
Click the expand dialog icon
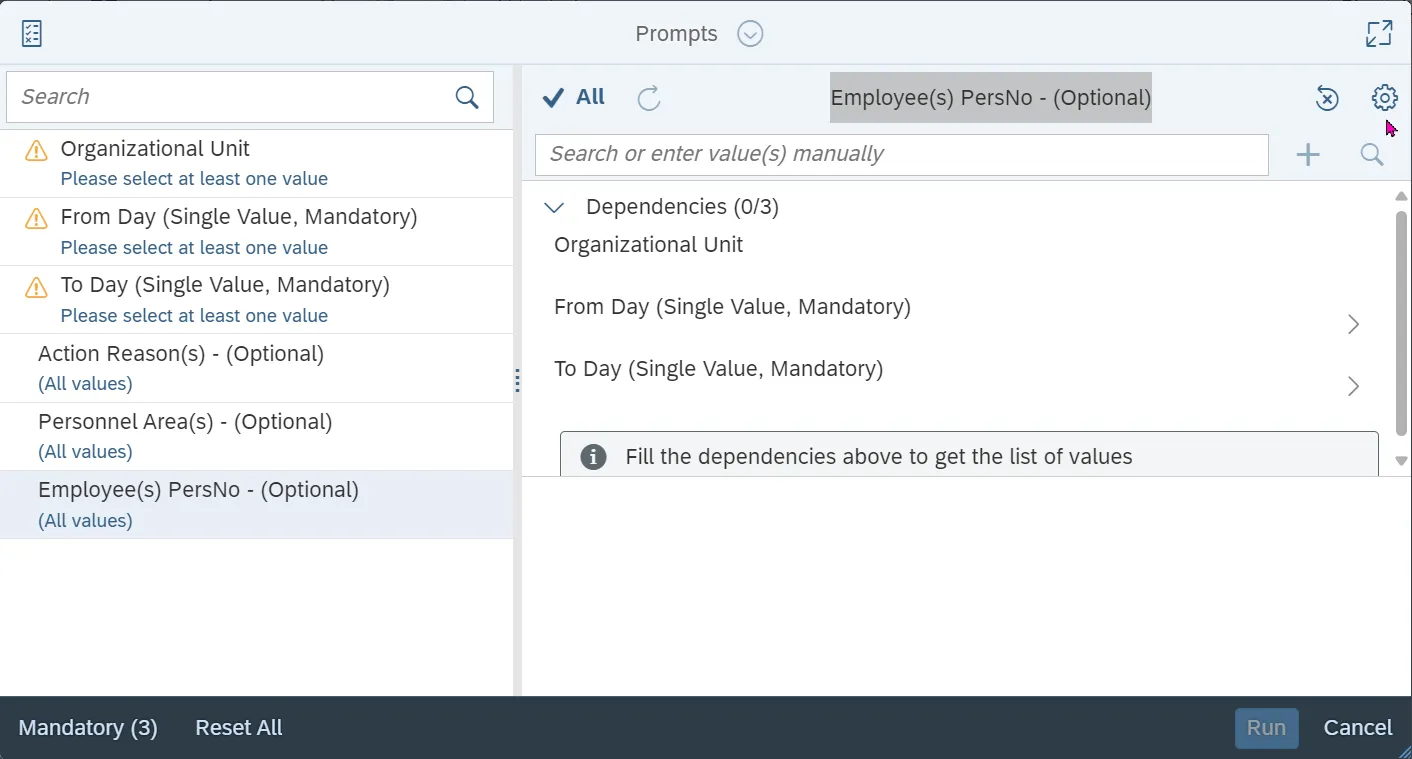1379,34
